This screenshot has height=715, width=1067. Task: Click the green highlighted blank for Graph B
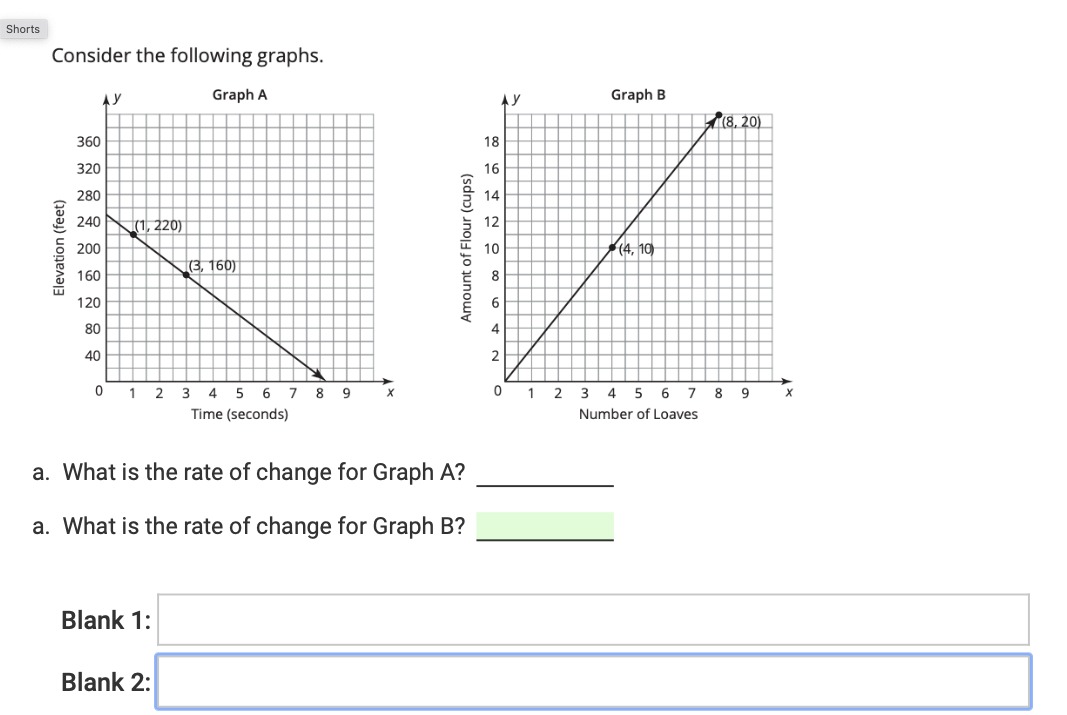[544, 525]
